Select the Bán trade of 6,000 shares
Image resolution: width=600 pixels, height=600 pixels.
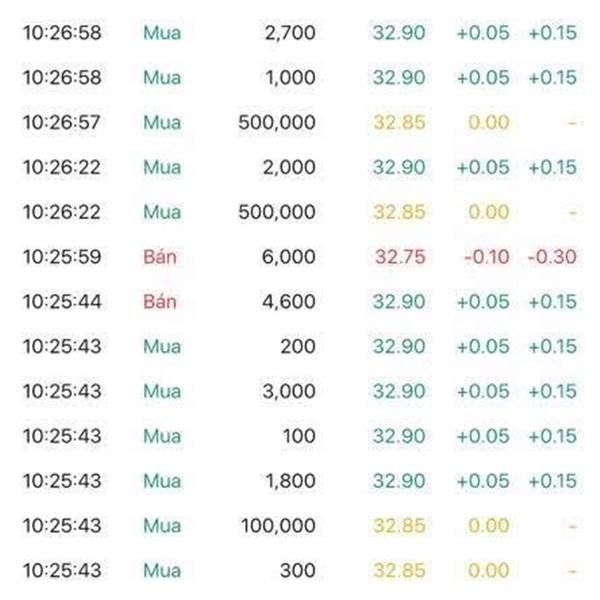300,257
